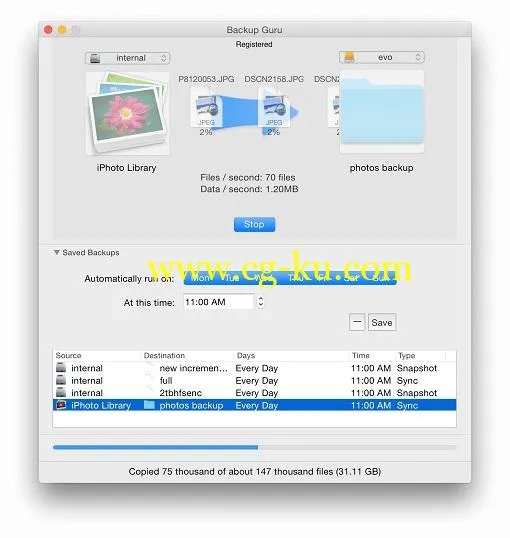Save the backup schedule
Image resolution: width=510 pixels, height=538 pixels.
(382, 322)
